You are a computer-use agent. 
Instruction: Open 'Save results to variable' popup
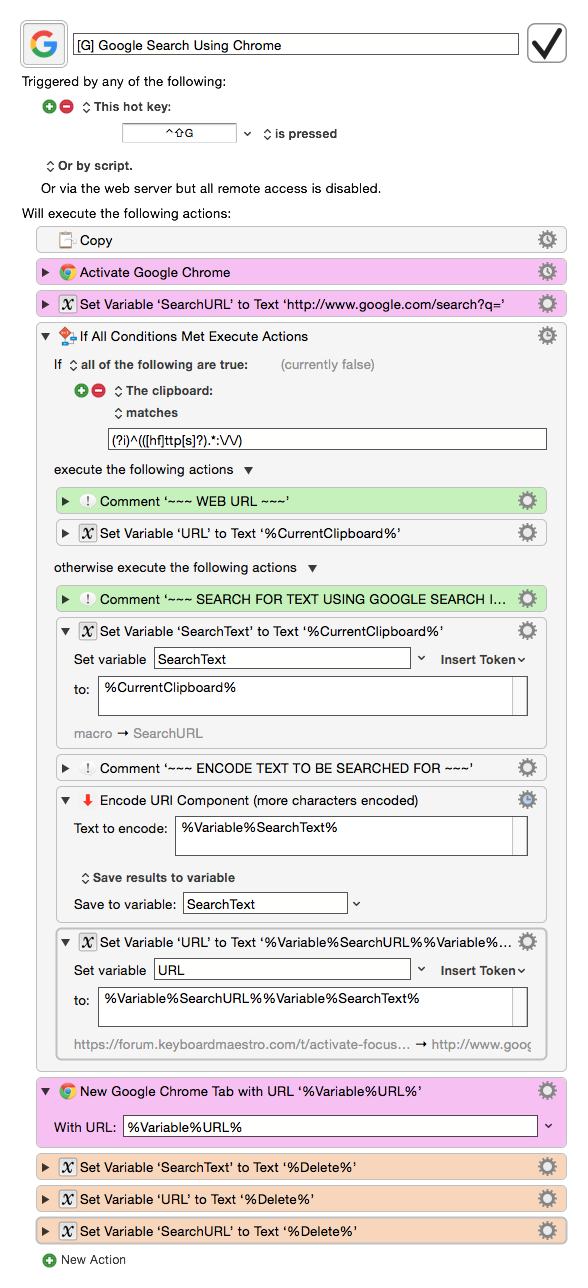pos(158,878)
